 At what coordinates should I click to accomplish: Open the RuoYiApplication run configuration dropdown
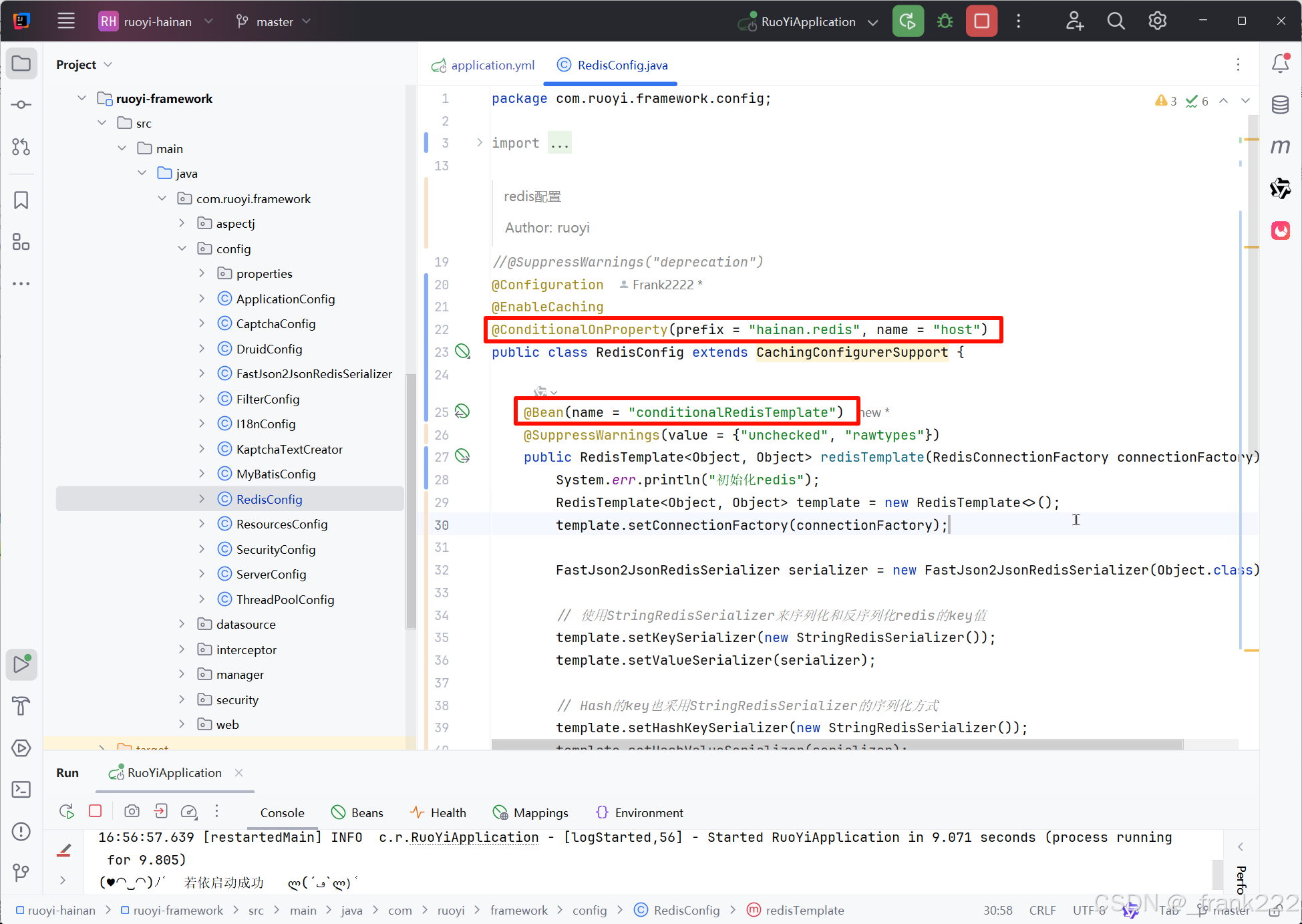pyautogui.click(x=872, y=21)
